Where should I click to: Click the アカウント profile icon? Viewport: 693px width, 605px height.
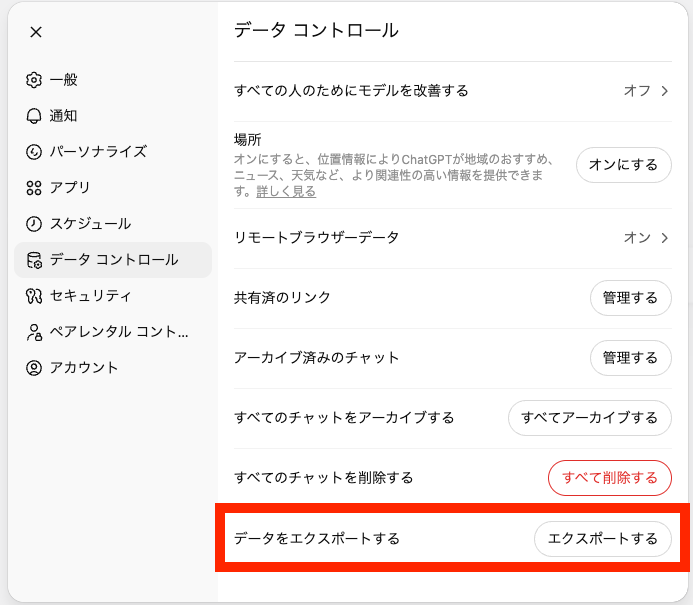34,368
